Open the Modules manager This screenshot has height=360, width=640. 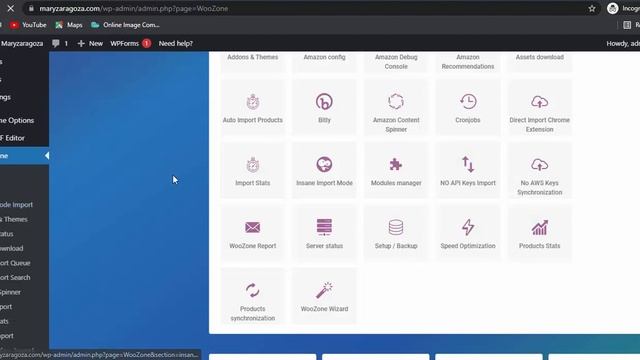pos(396,170)
